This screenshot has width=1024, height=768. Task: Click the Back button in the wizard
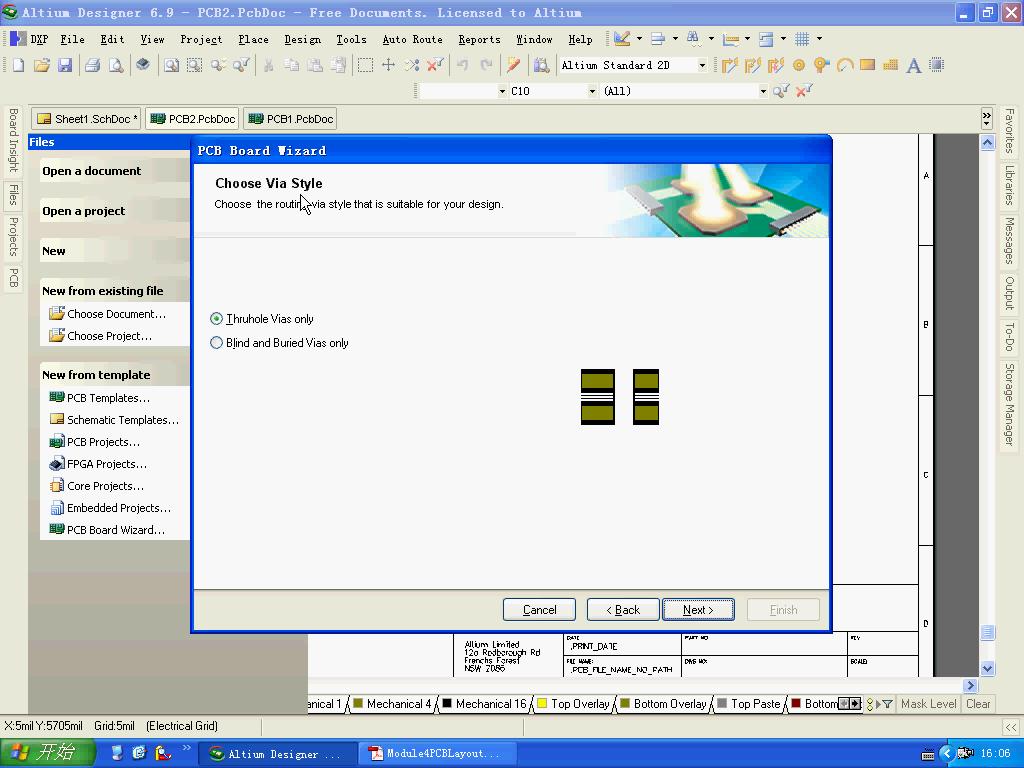pyautogui.click(x=623, y=609)
